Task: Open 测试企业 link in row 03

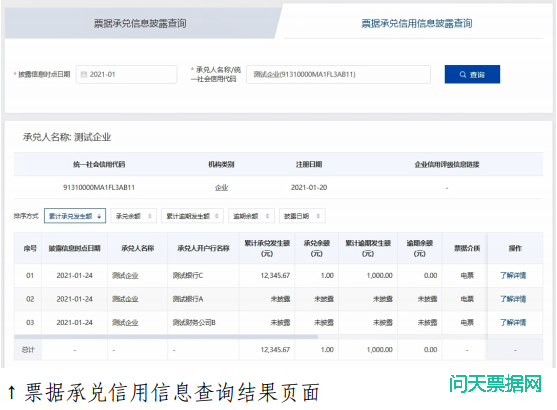Action: pyautogui.click(x=125, y=322)
